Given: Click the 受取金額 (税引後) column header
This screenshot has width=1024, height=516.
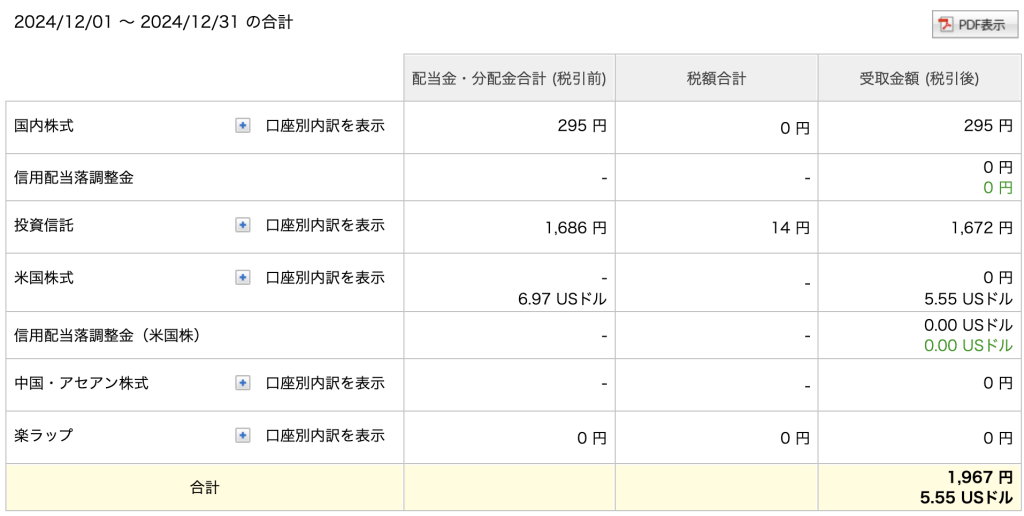Looking at the screenshot, I should [x=919, y=78].
